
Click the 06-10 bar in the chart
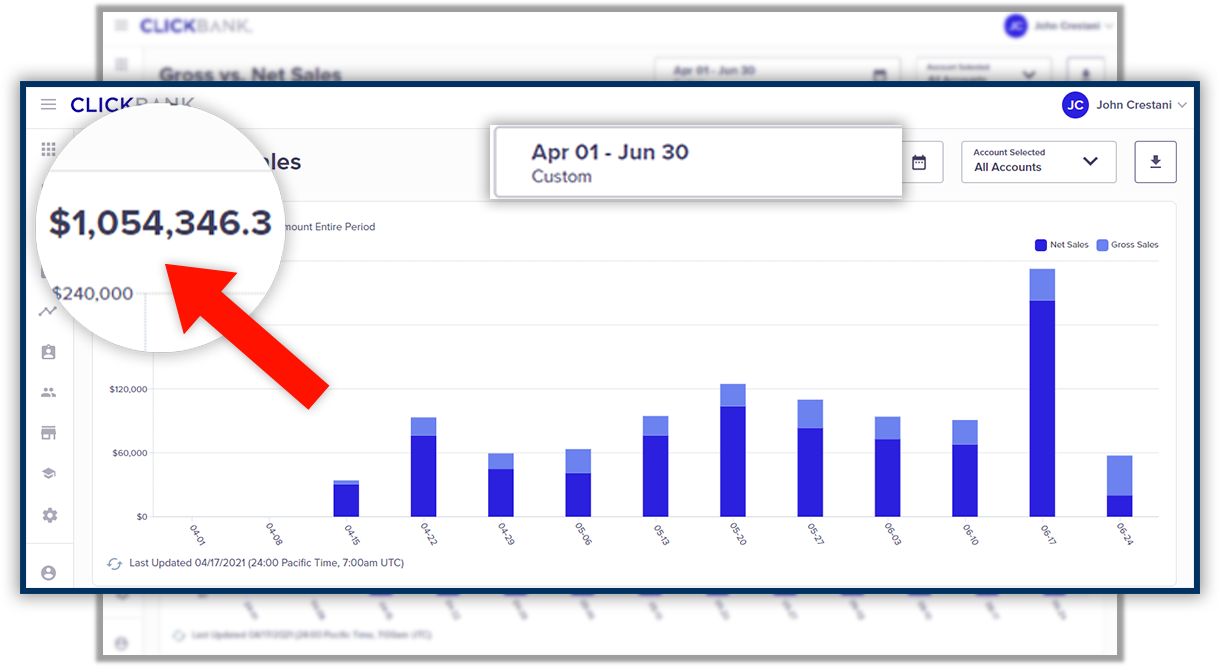click(965, 468)
